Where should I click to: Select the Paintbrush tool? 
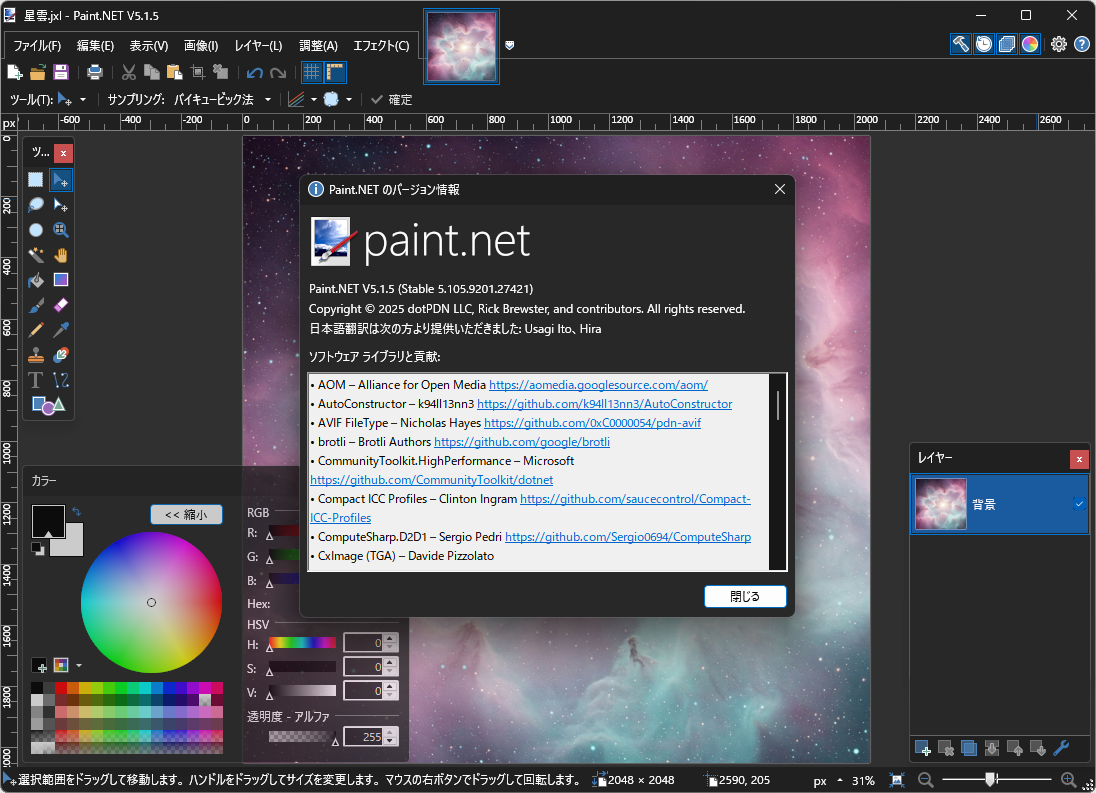pyautogui.click(x=35, y=304)
